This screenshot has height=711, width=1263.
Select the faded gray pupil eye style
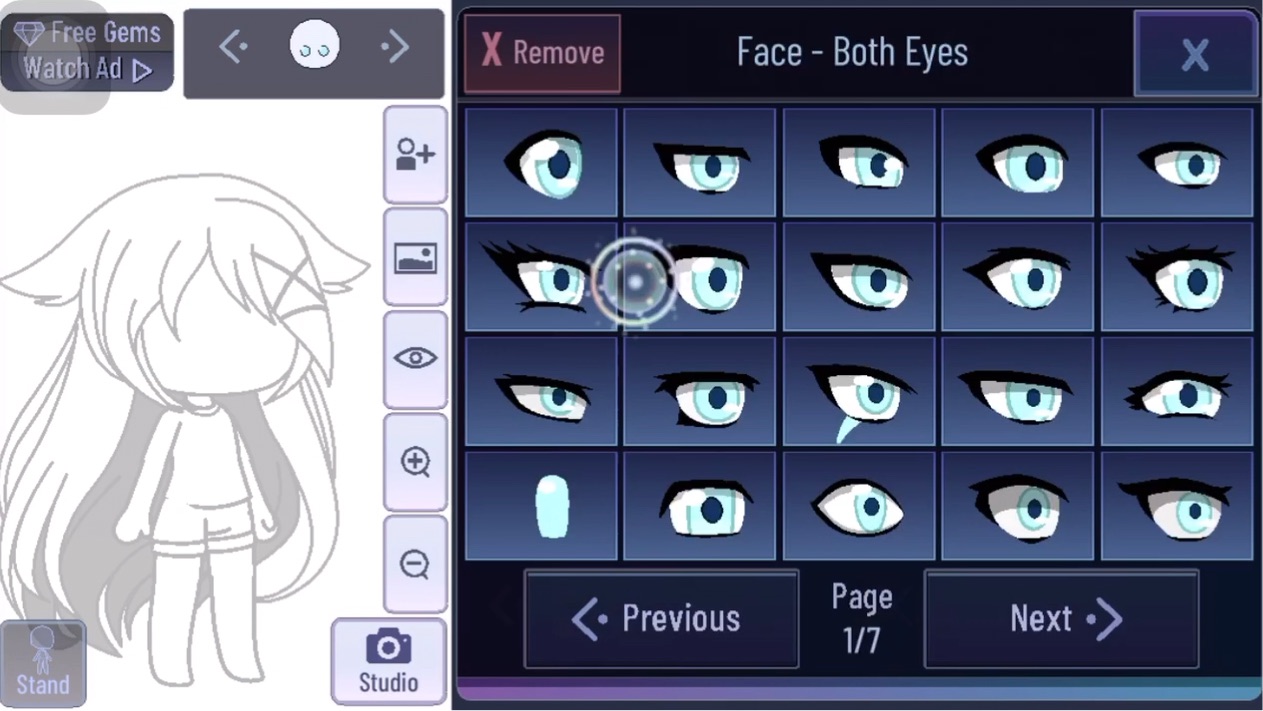pyautogui.click(x=1018, y=505)
